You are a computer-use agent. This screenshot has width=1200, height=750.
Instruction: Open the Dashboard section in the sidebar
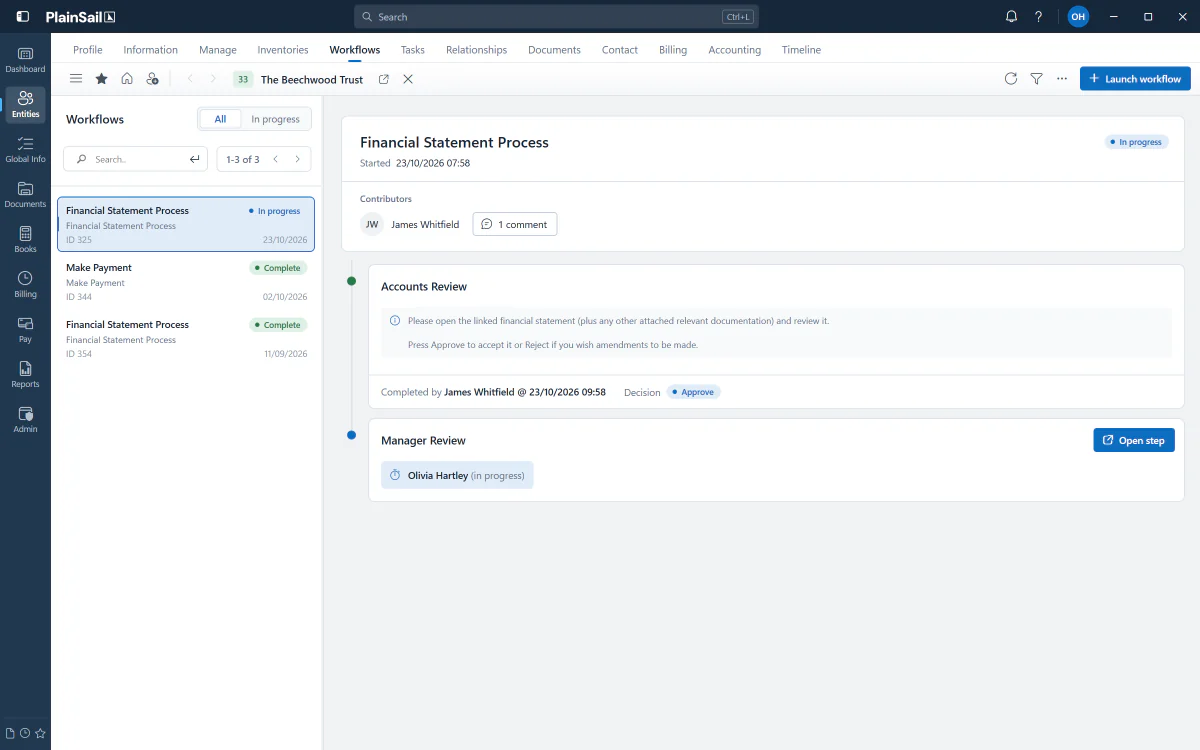[25, 60]
